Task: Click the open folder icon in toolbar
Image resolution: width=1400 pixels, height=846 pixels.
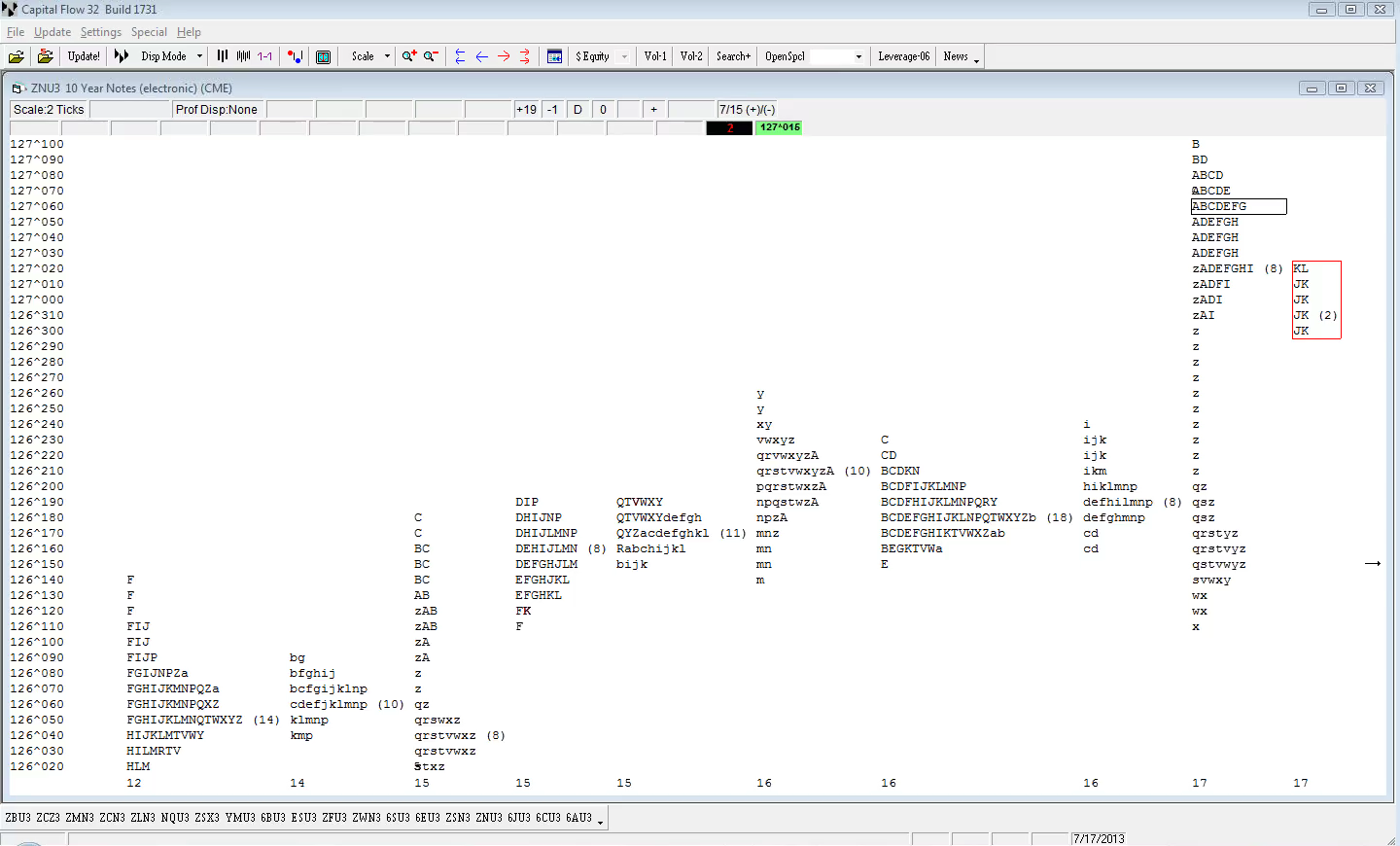Action: pos(17,56)
